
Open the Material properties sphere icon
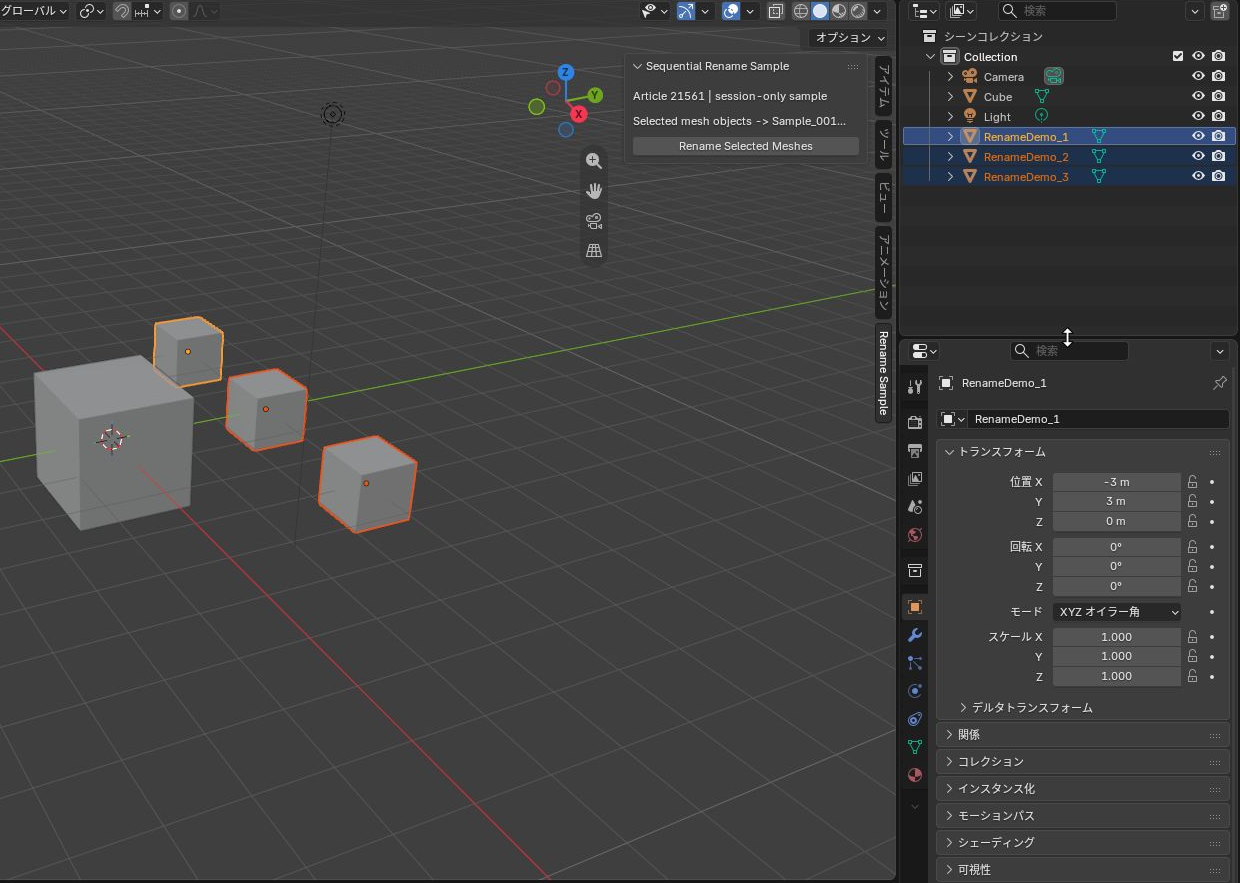[x=914, y=775]
